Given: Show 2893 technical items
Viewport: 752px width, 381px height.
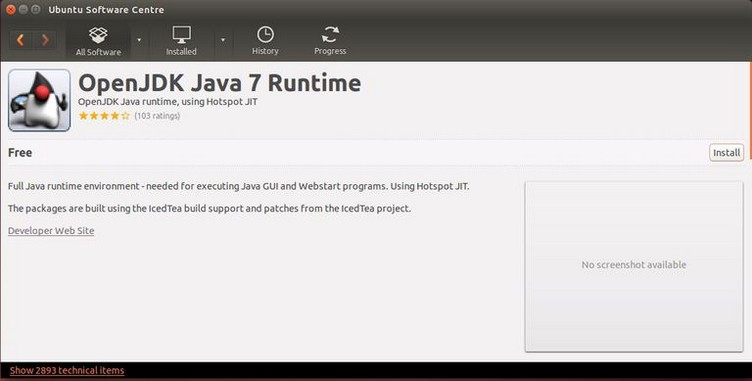Looking at the screenshot, I should [x=67, y=370].
